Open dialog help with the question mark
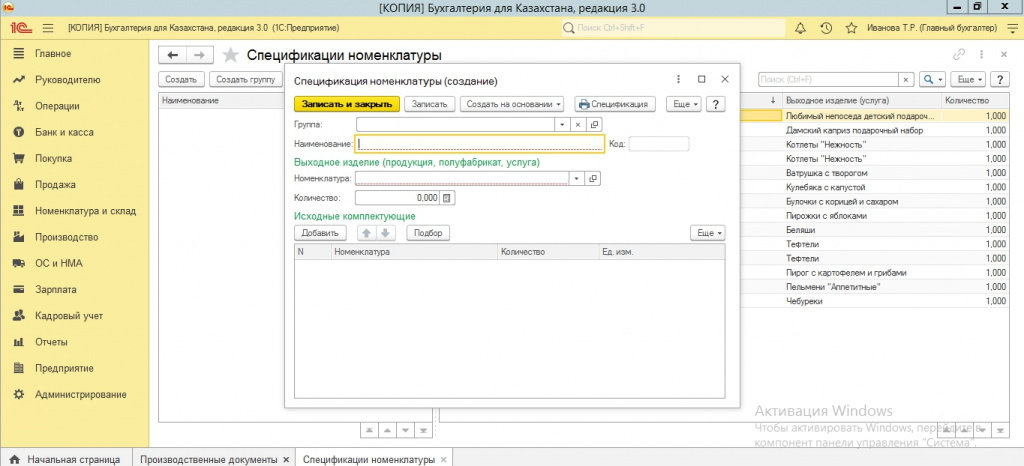Screen dimensions: 1024x466 point(716,104)
